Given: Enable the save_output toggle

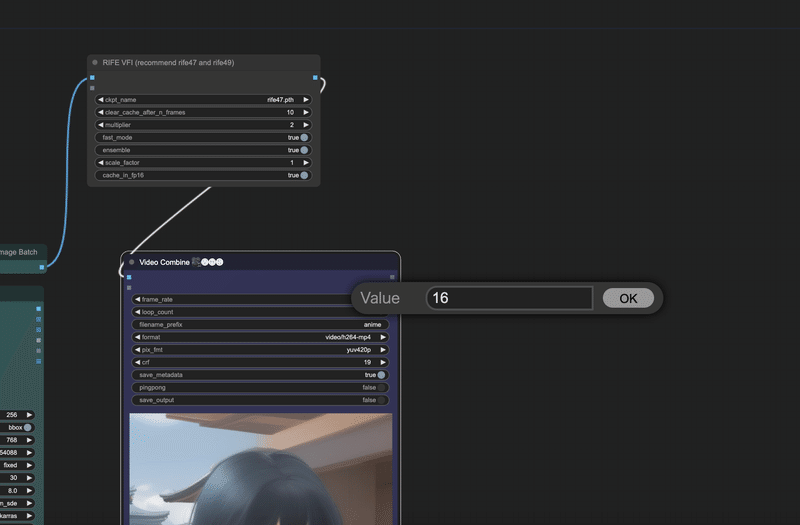Looking at the screenshot, I should pyautogui.click(x=381, y=400).
